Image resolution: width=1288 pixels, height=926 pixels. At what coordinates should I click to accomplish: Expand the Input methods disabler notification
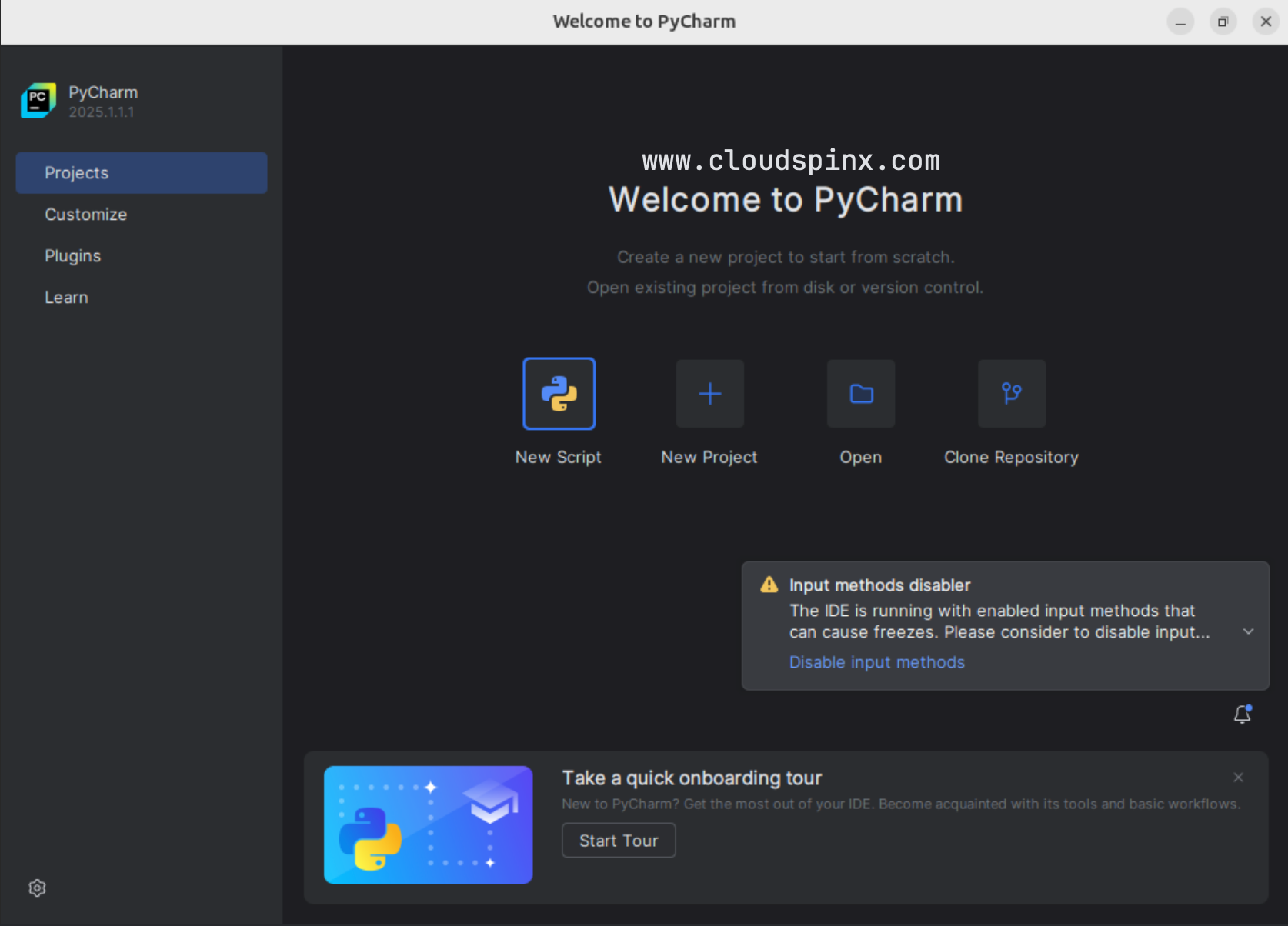click(x=1248, y=631)
